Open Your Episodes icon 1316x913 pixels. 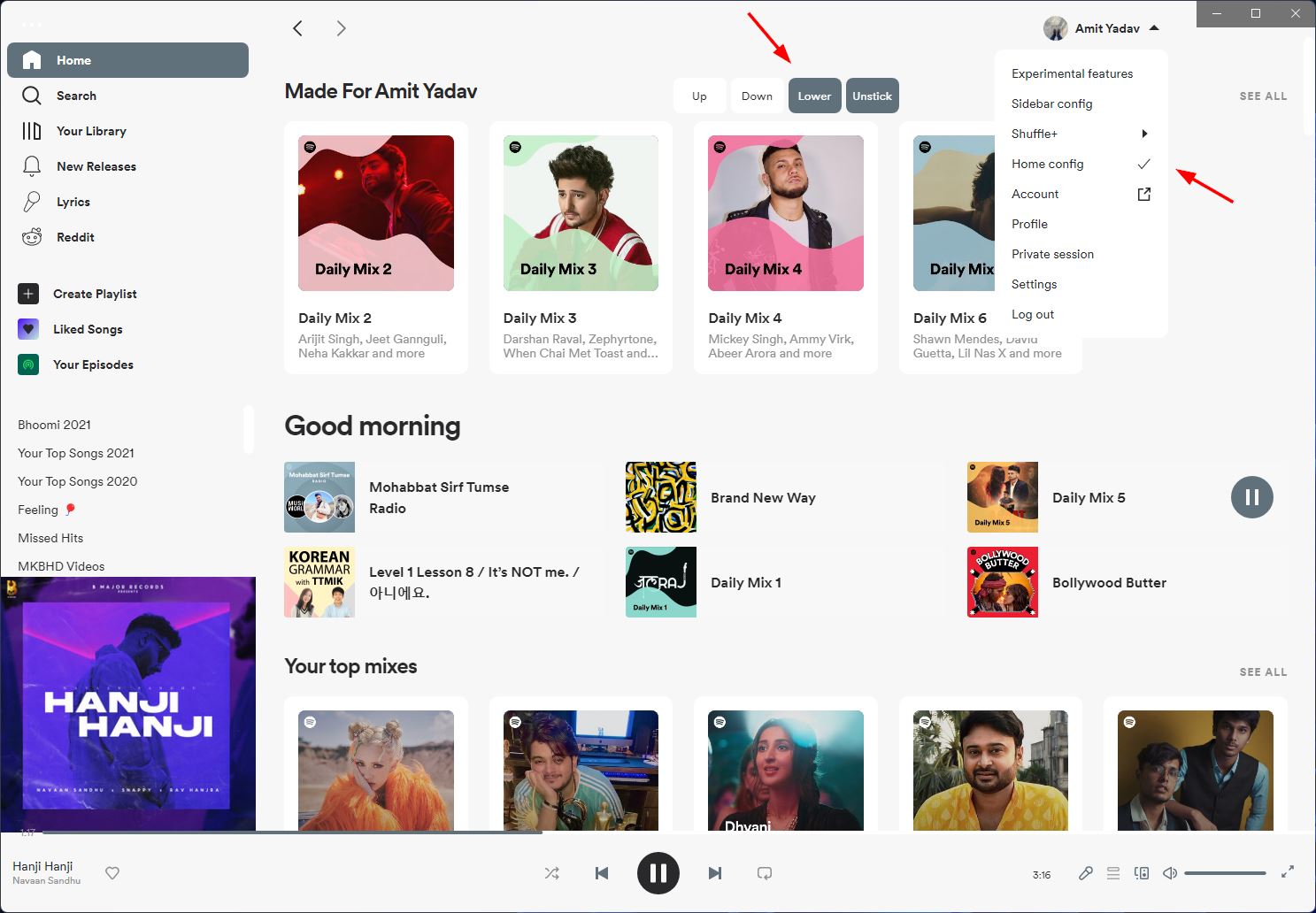(x=28, y=364)
